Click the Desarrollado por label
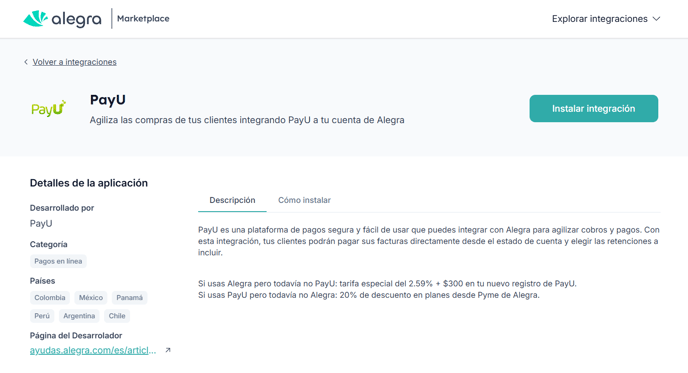The width and height of the screenshot is (688, 373). coord(62,208)
